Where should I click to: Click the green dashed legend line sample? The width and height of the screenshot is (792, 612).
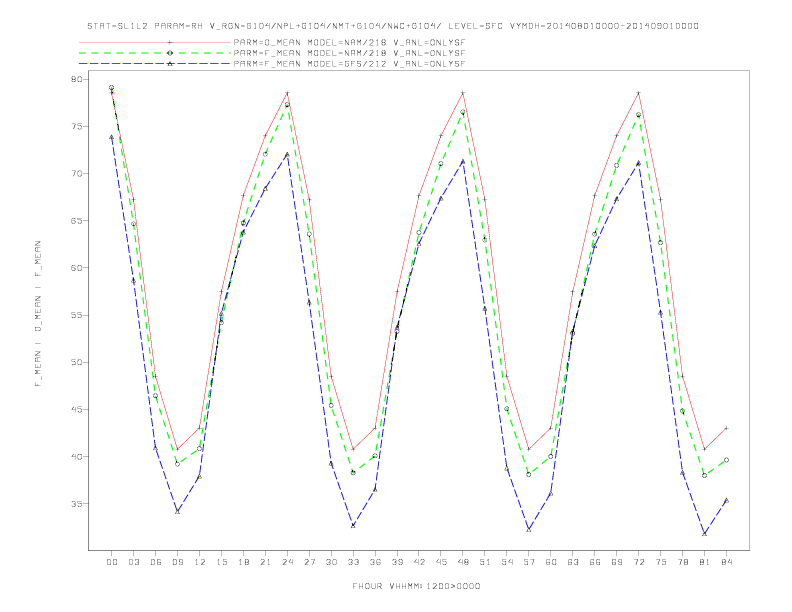tap(155, 53)
